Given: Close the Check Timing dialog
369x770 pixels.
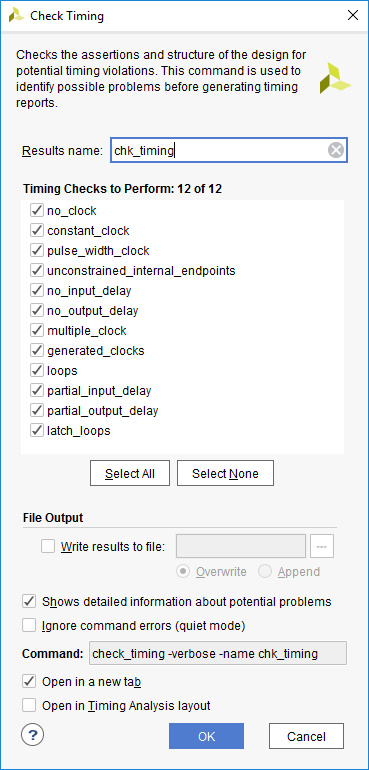Looking at the screenshot, I should pos(352,15).
